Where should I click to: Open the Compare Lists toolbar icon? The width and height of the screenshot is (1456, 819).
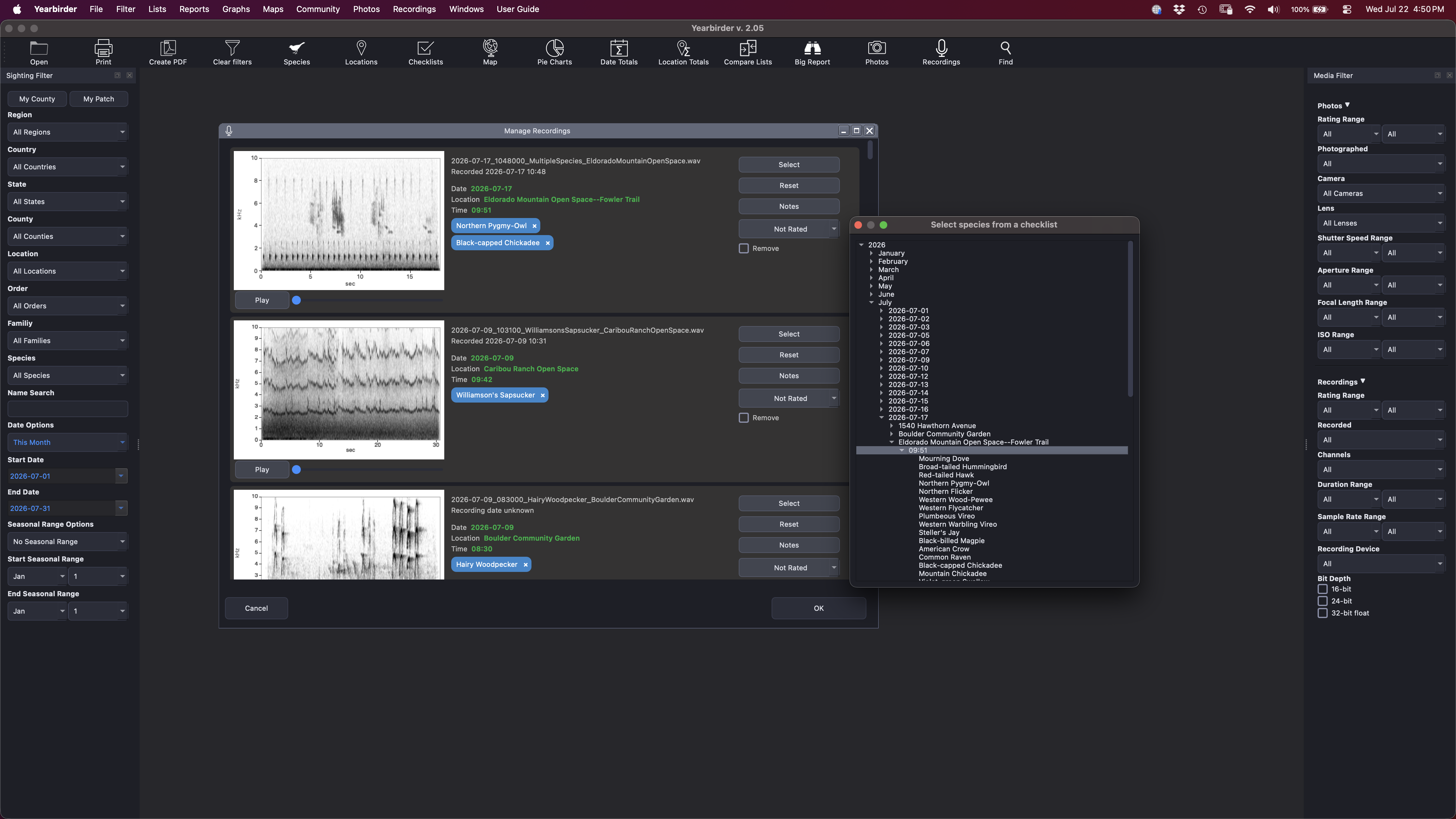(x=748, y=47)
